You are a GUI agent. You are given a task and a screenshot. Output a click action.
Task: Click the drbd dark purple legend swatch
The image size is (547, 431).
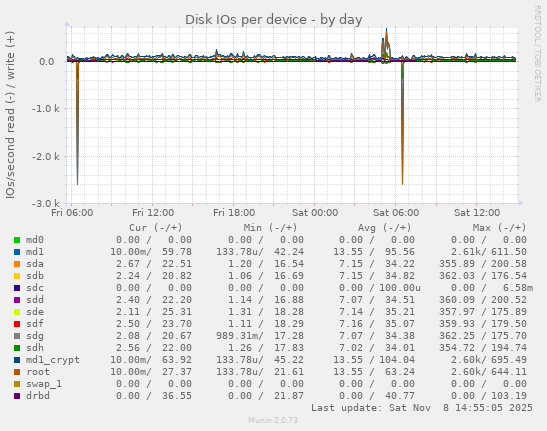tap(17, 396)
